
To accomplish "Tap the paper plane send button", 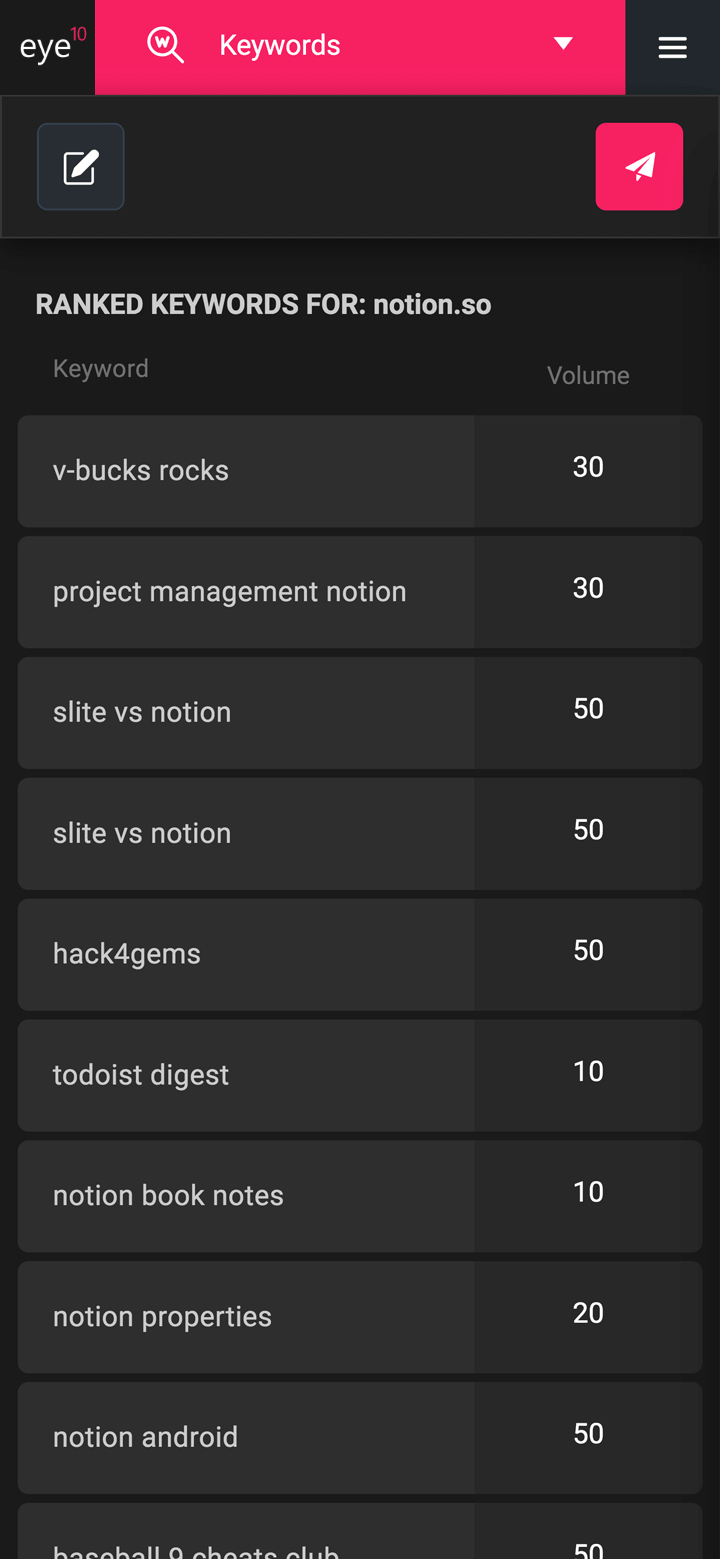I will pos(639,167).
